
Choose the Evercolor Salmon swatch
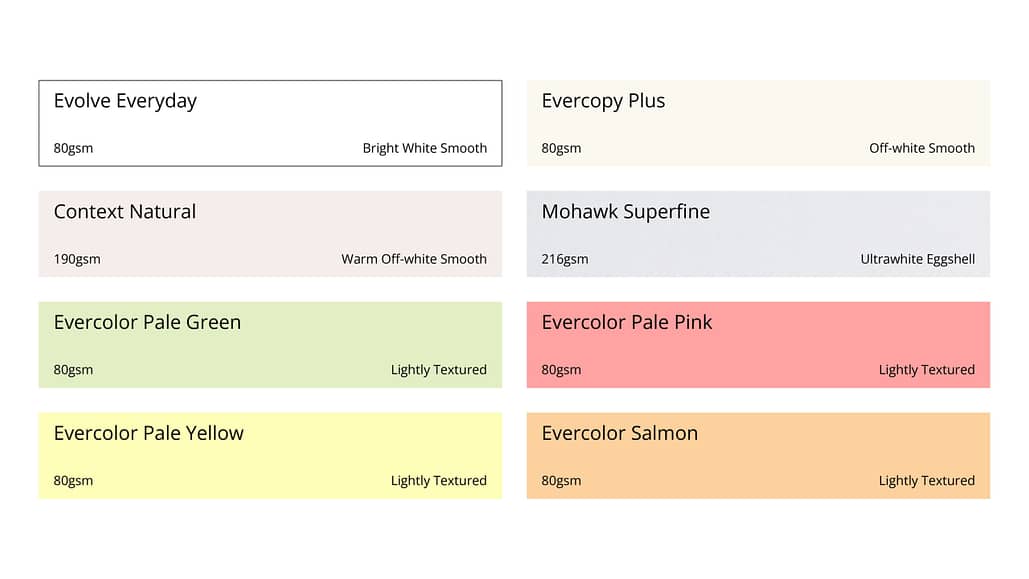tap(758, 456)
